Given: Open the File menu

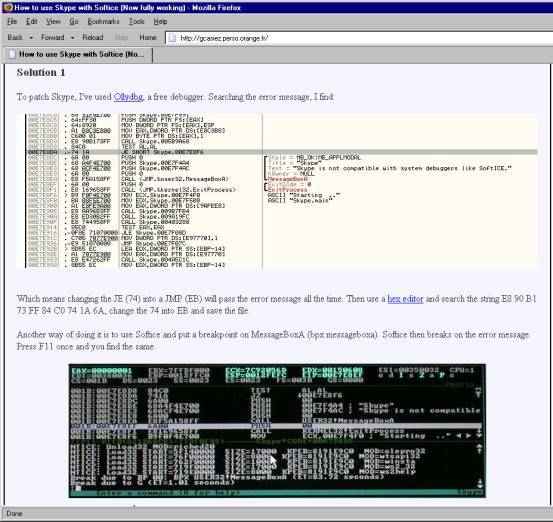Looking at the screenshot, I should tap(12, 22).
